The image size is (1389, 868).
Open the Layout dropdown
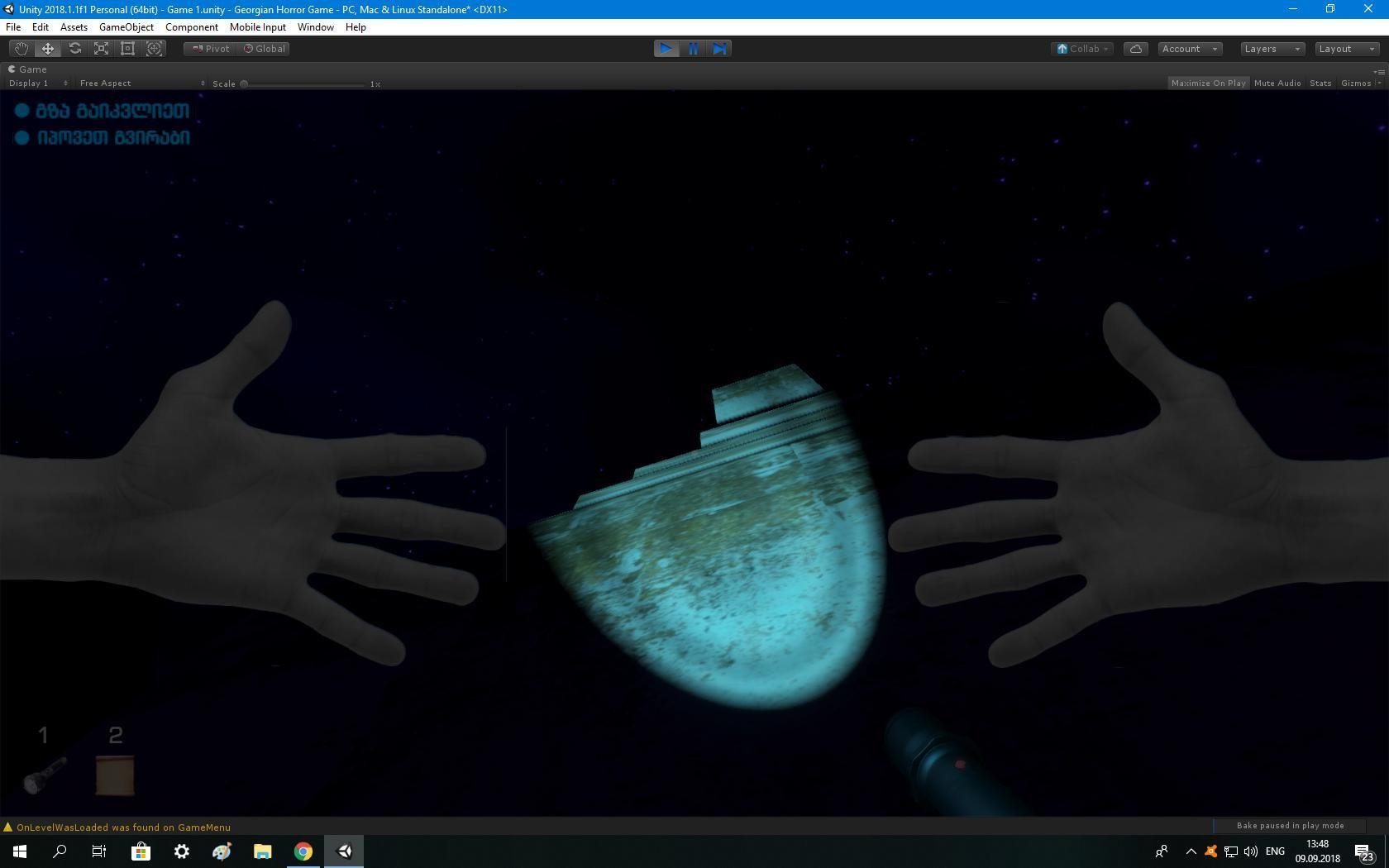[x=1346, y=49]
